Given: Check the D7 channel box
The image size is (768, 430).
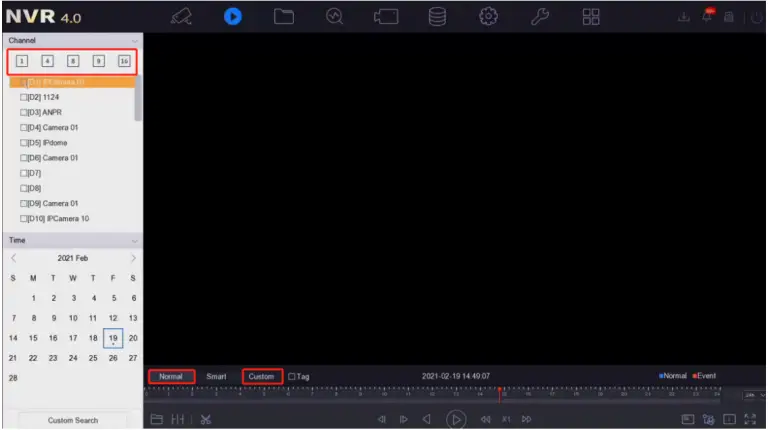Looking at the screenshot, I should [x=24, y=173].
